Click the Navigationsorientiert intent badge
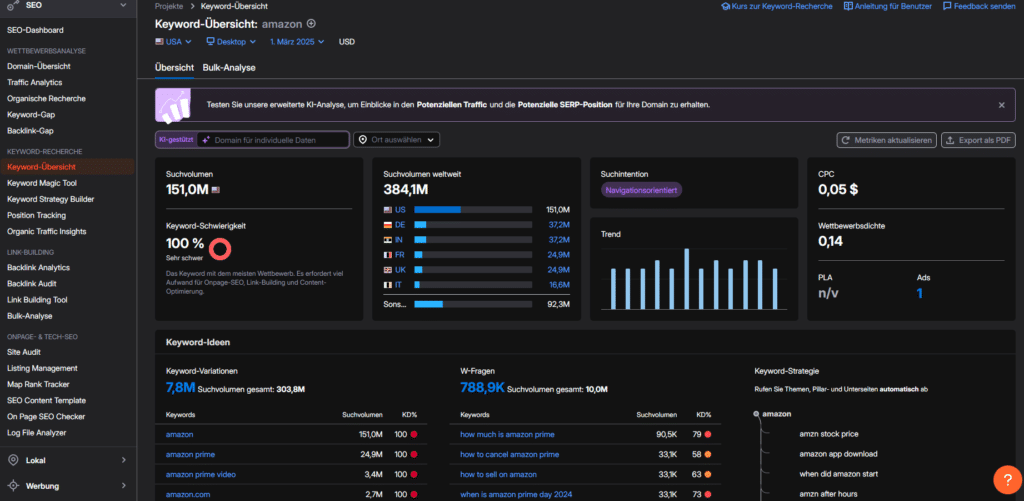This screenshot has height=501, width=1024. pyautogui.click(x=642, y=191)
